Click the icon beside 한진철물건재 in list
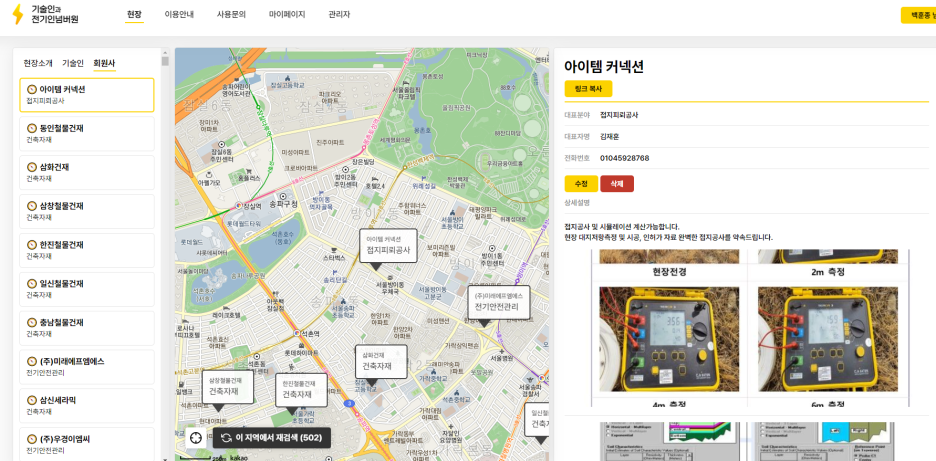 (x=32, y=245)
